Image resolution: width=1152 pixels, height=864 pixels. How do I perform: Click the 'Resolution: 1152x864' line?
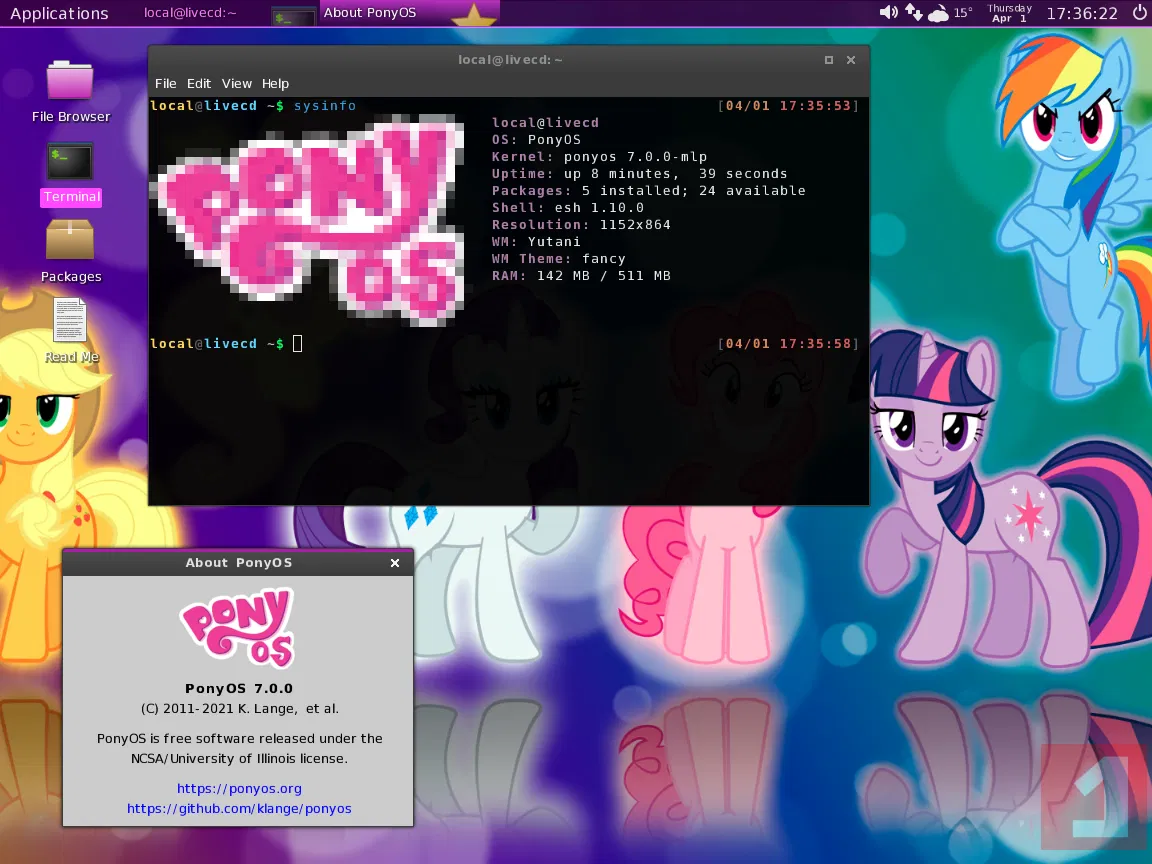pos(581,224)
